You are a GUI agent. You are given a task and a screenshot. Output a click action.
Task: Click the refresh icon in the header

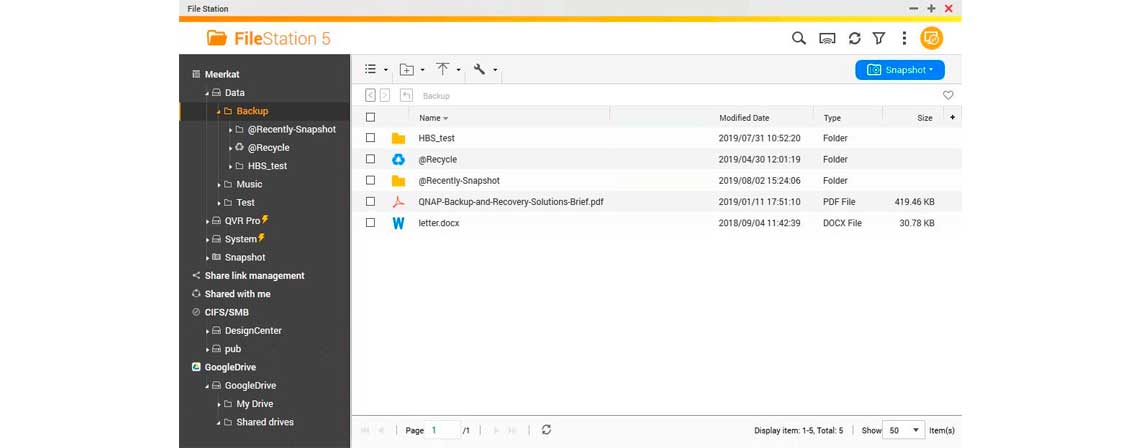click(854, 38)
